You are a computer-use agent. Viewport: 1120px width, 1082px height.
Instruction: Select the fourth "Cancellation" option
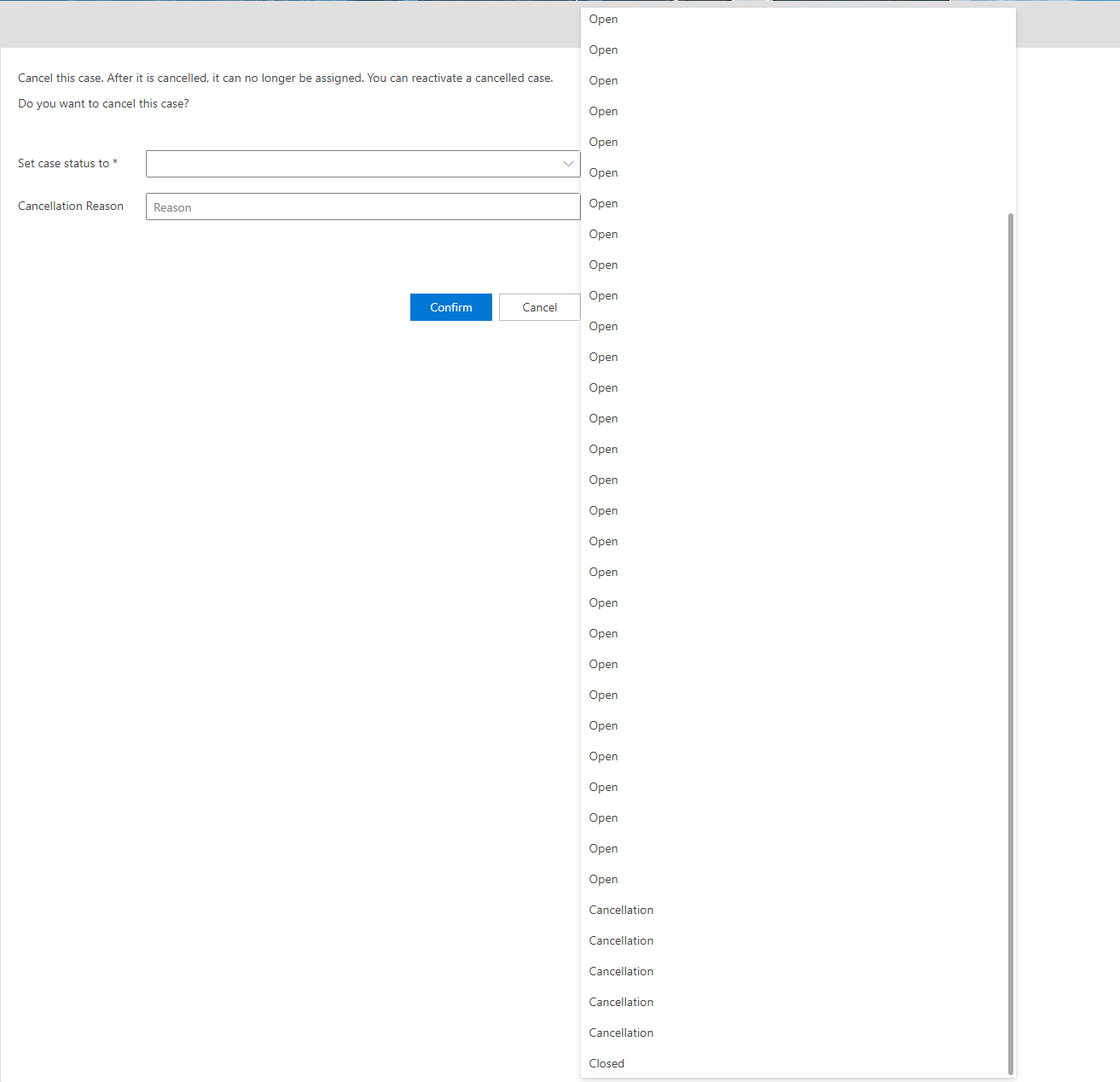tap(621, 1002)
